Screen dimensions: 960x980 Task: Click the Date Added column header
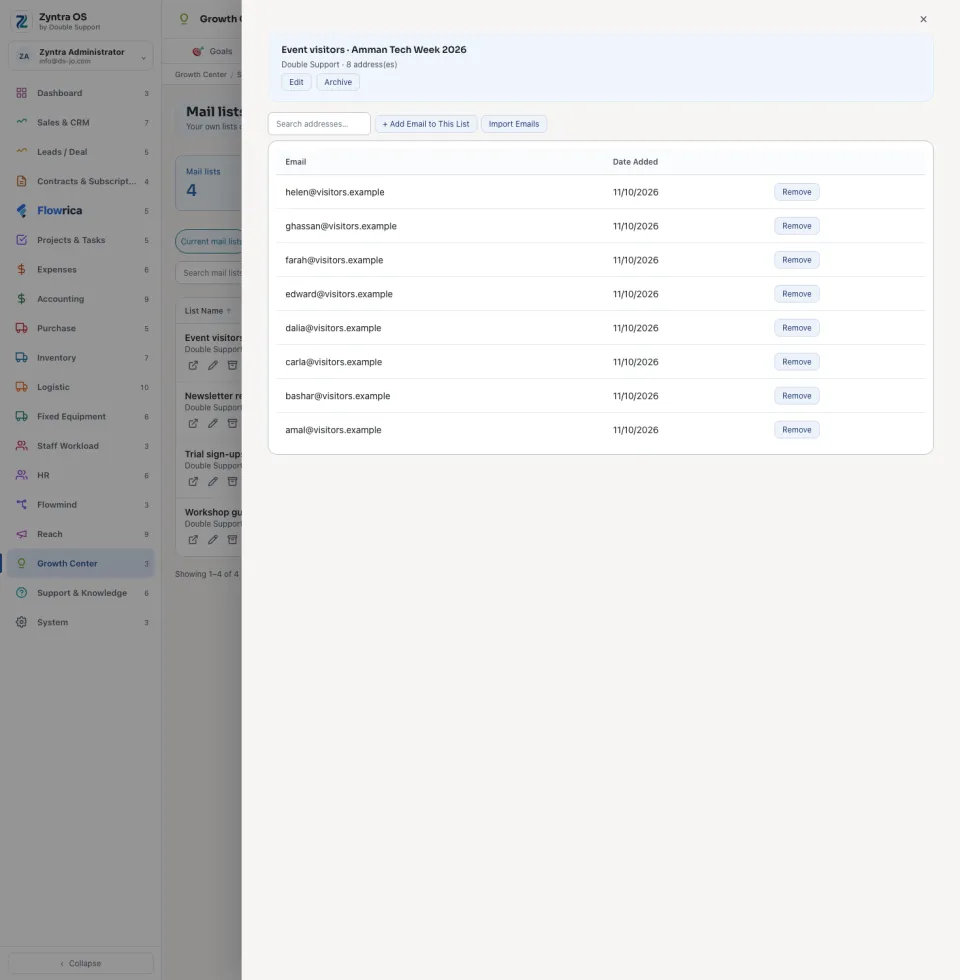(635, 162)
